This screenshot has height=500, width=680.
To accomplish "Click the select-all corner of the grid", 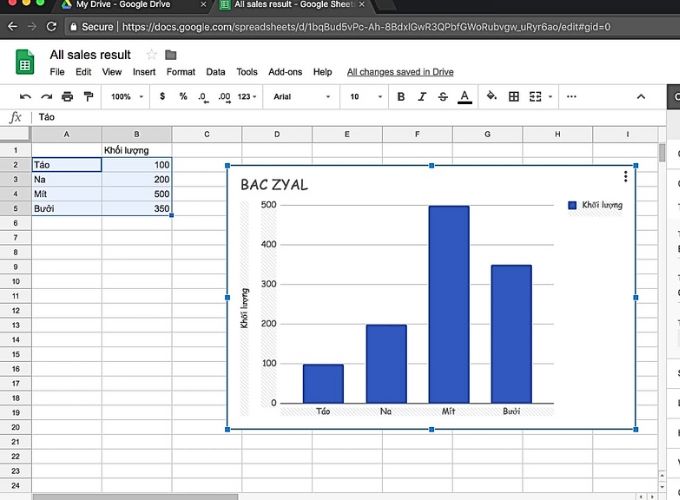I will pos(15,134).
